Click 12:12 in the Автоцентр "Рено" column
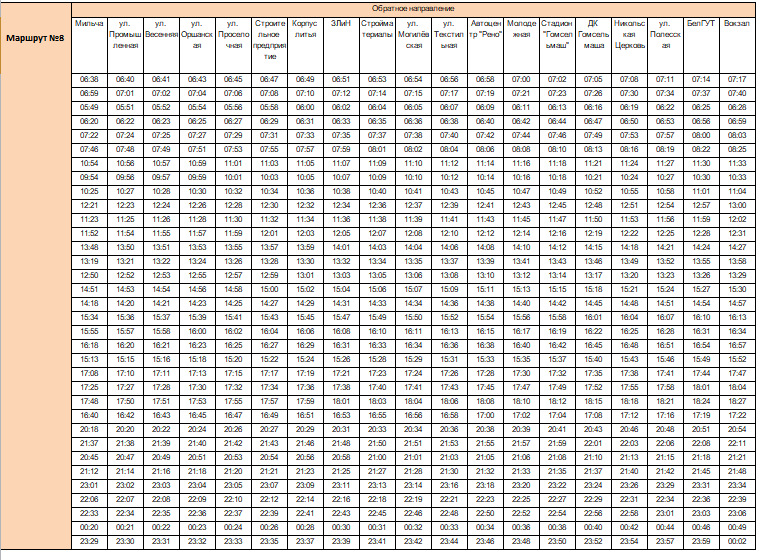The image size is (765, 560). pos(485,234)
